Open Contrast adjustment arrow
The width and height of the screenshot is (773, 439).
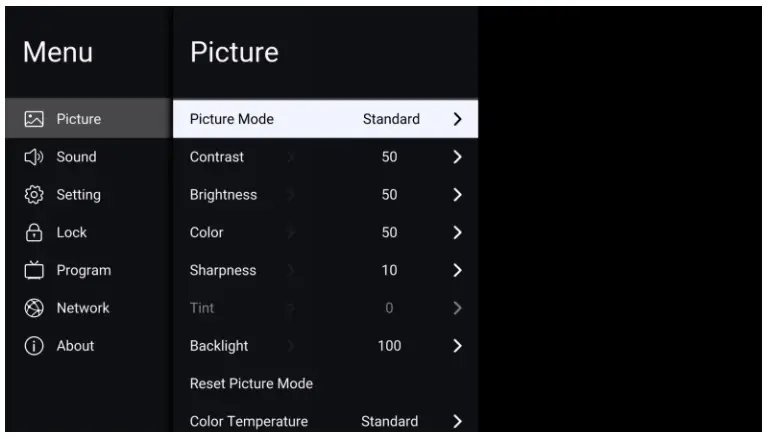click(x=457, y=157)
